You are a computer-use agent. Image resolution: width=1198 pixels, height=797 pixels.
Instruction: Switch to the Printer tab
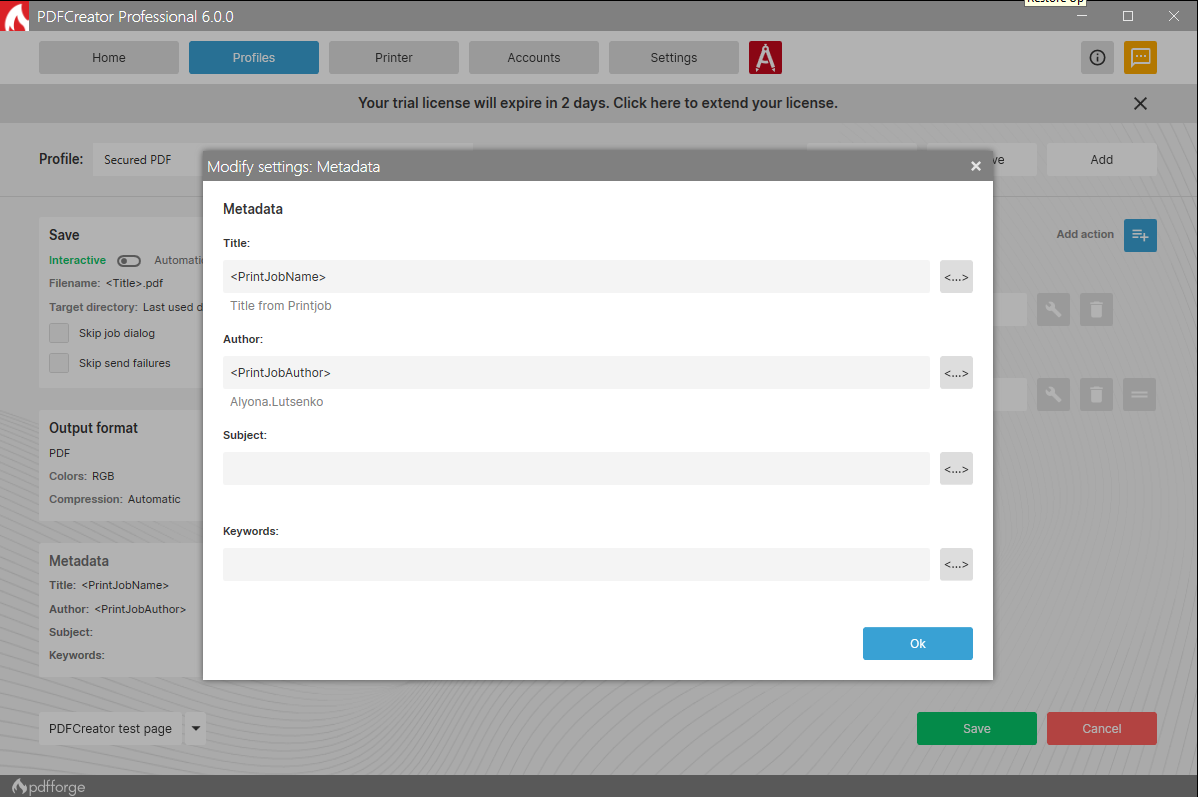tap(393, 57)
